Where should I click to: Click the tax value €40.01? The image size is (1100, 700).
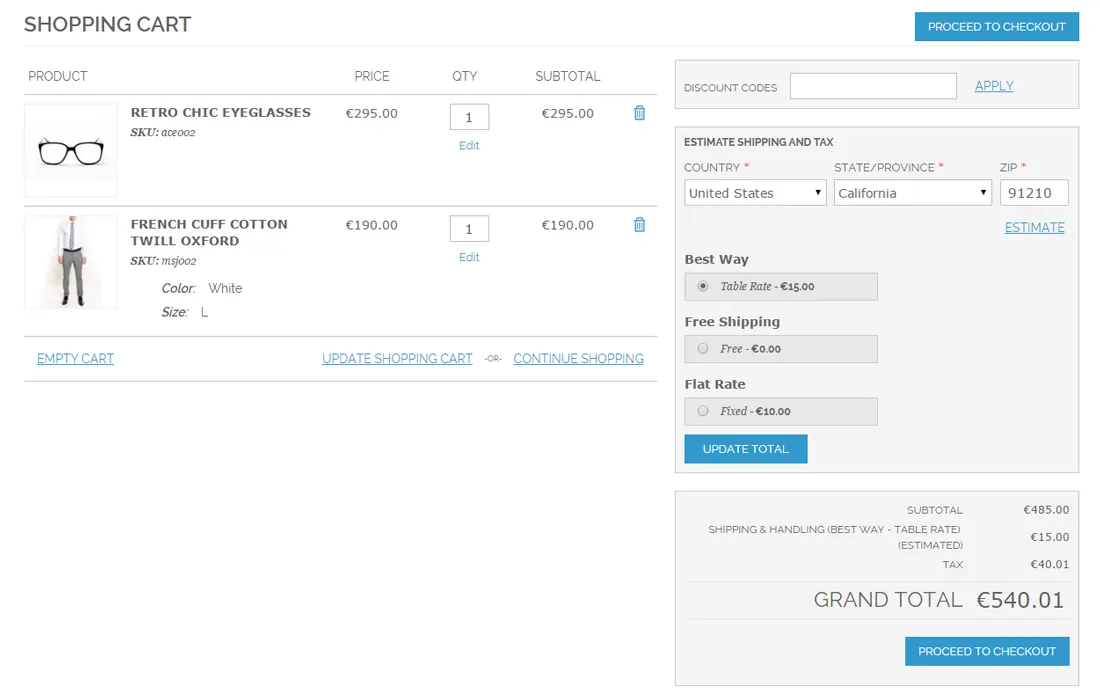[1049, 564]
